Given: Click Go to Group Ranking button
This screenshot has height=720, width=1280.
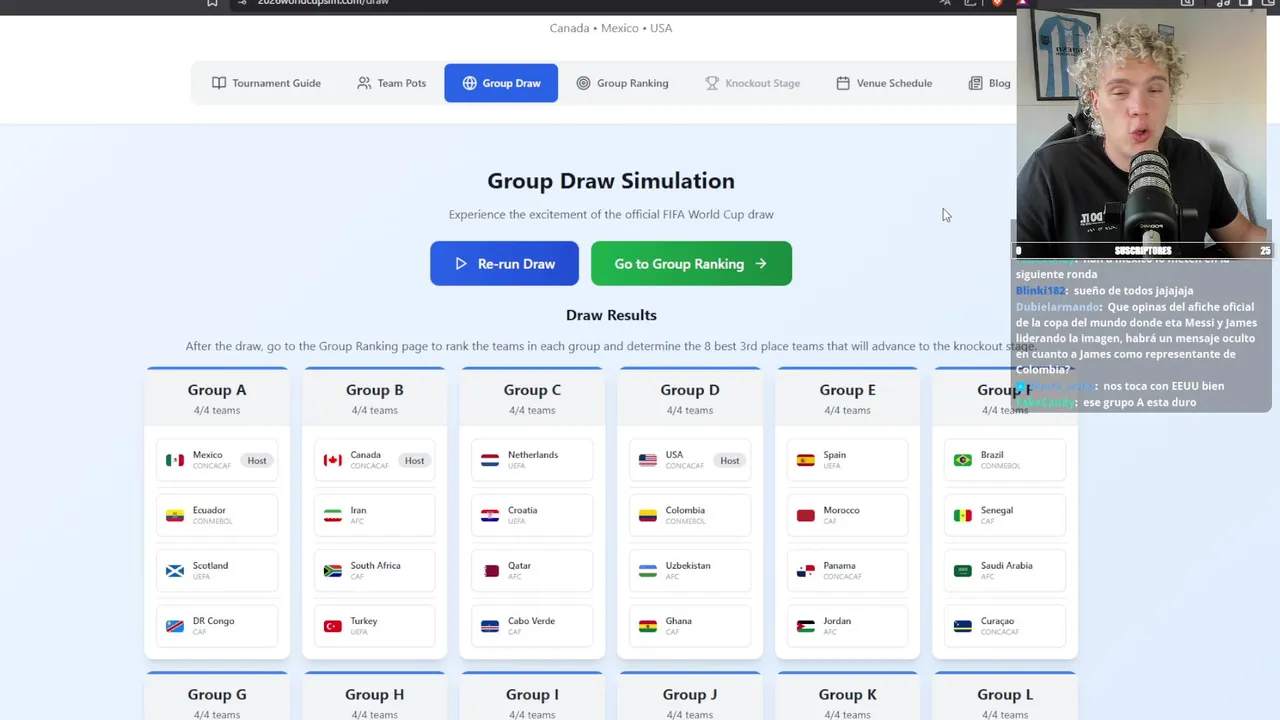Looking at the screenshot, I should (x=691, y=264).
